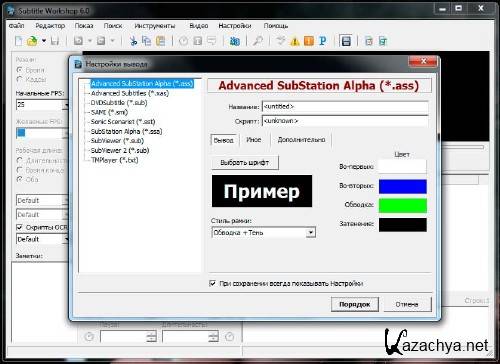
Task: Click the blue letter P toolbar icon
Action: pyautogui.click(x=322, y=41)
